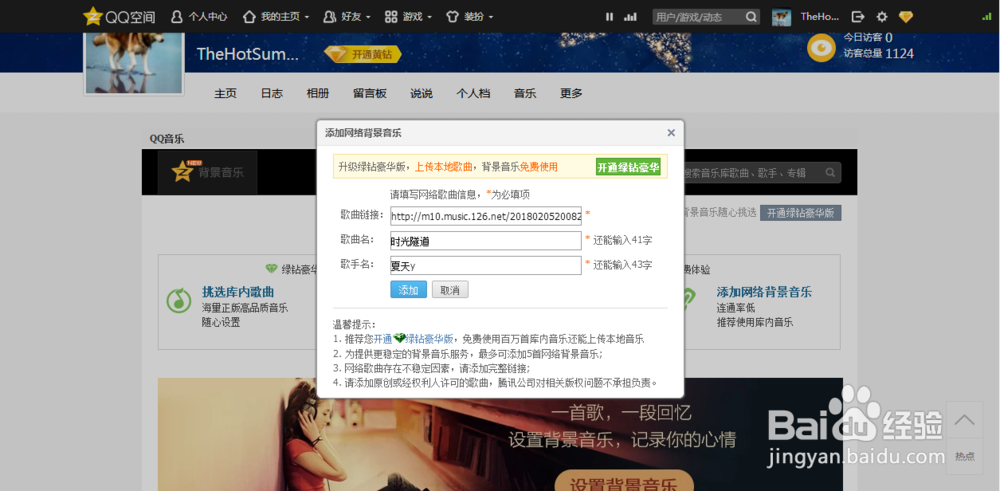
Task: Click the 歌手名 input field
Action: coord(486,265)
